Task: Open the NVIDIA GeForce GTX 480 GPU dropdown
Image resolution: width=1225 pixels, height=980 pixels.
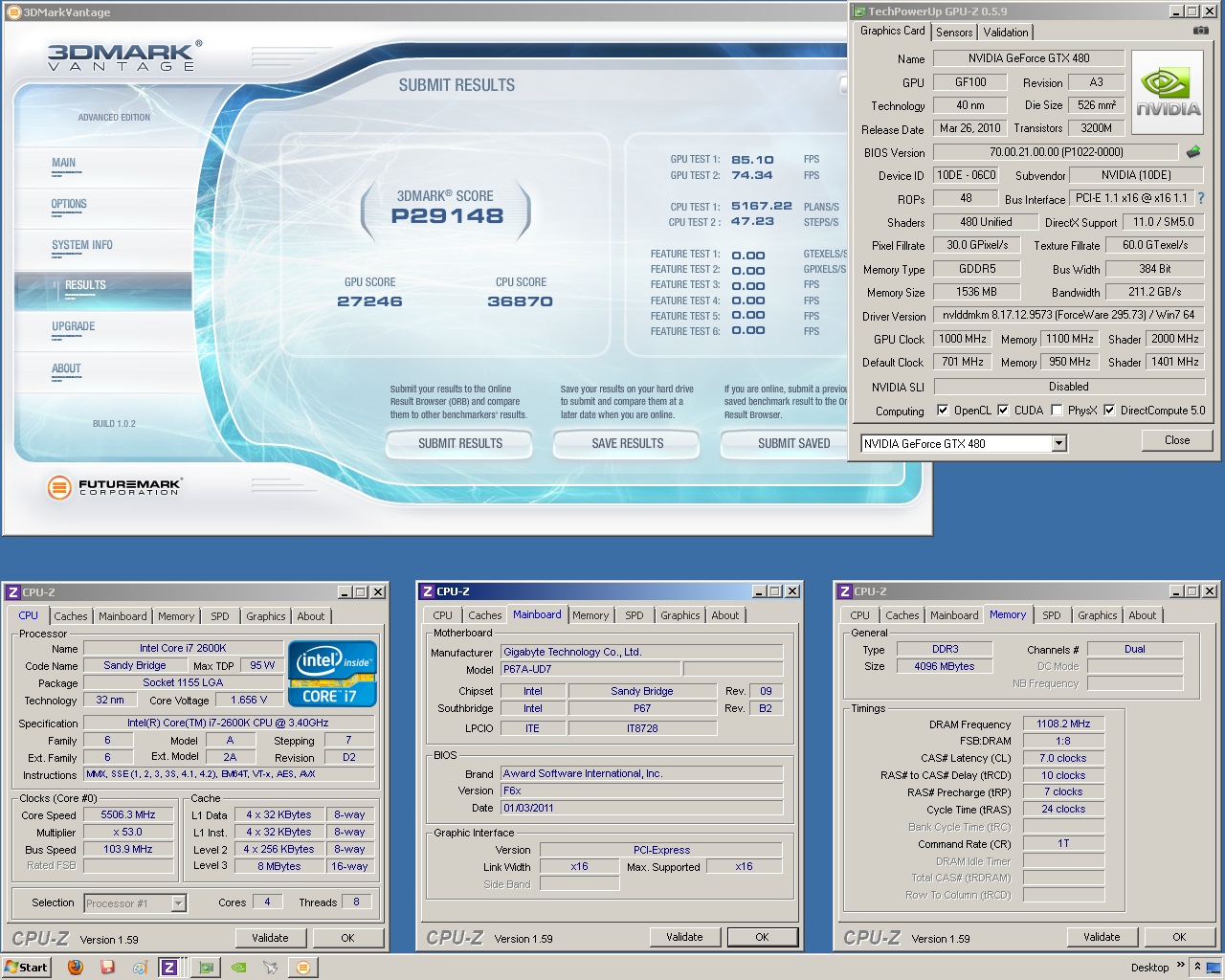Action: [x=1058, y=443]
